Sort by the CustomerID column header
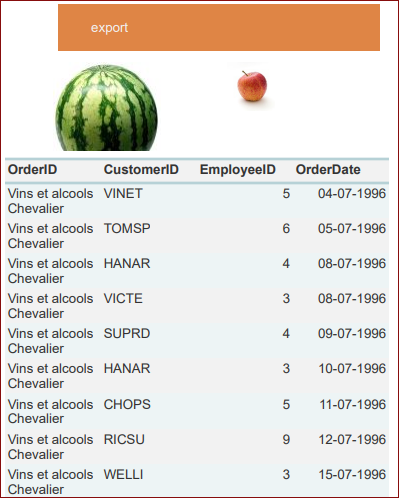 pyautogui.click(x=141, y=170)
